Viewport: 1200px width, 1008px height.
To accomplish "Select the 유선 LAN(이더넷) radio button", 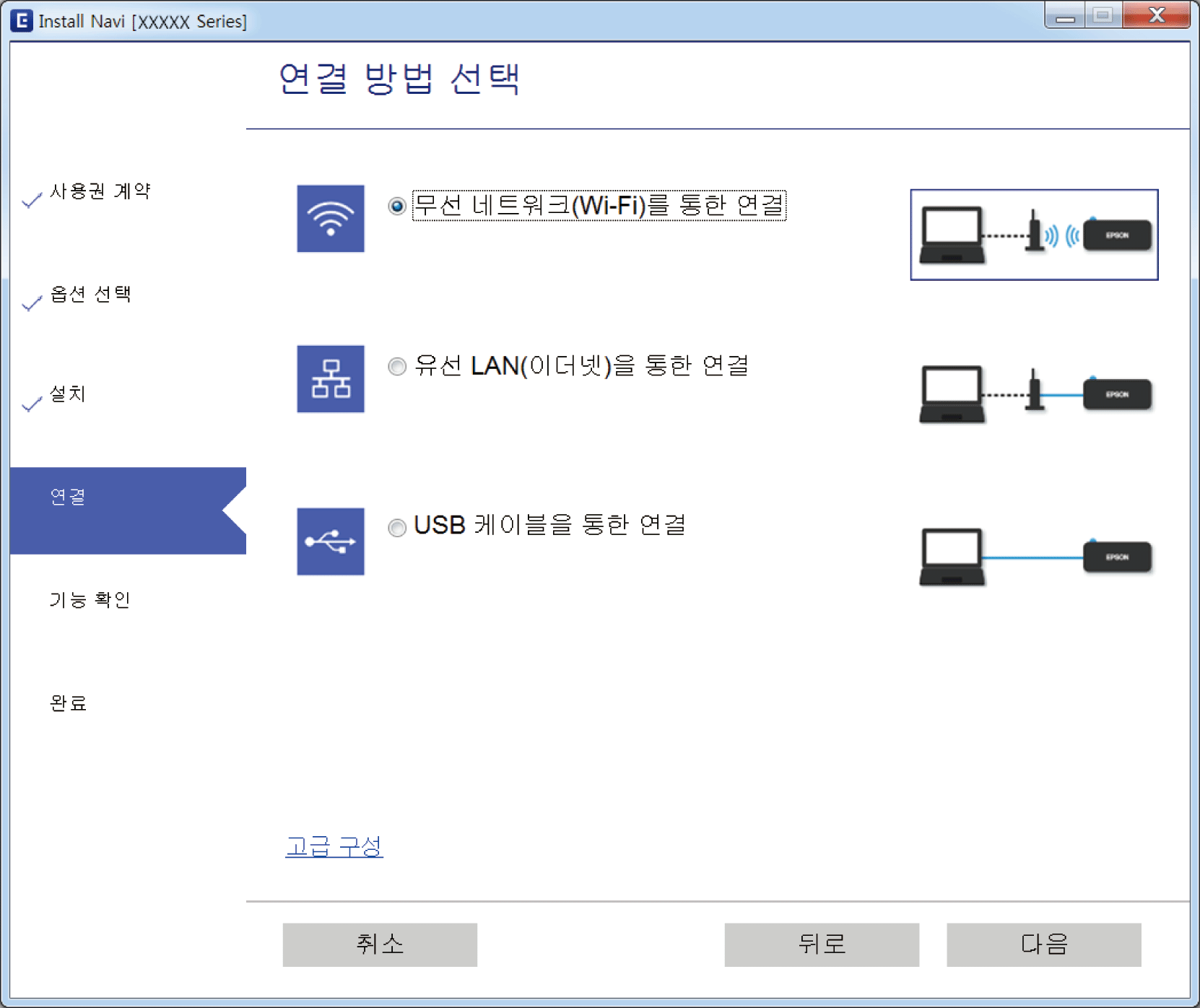I will click(396, 367).
